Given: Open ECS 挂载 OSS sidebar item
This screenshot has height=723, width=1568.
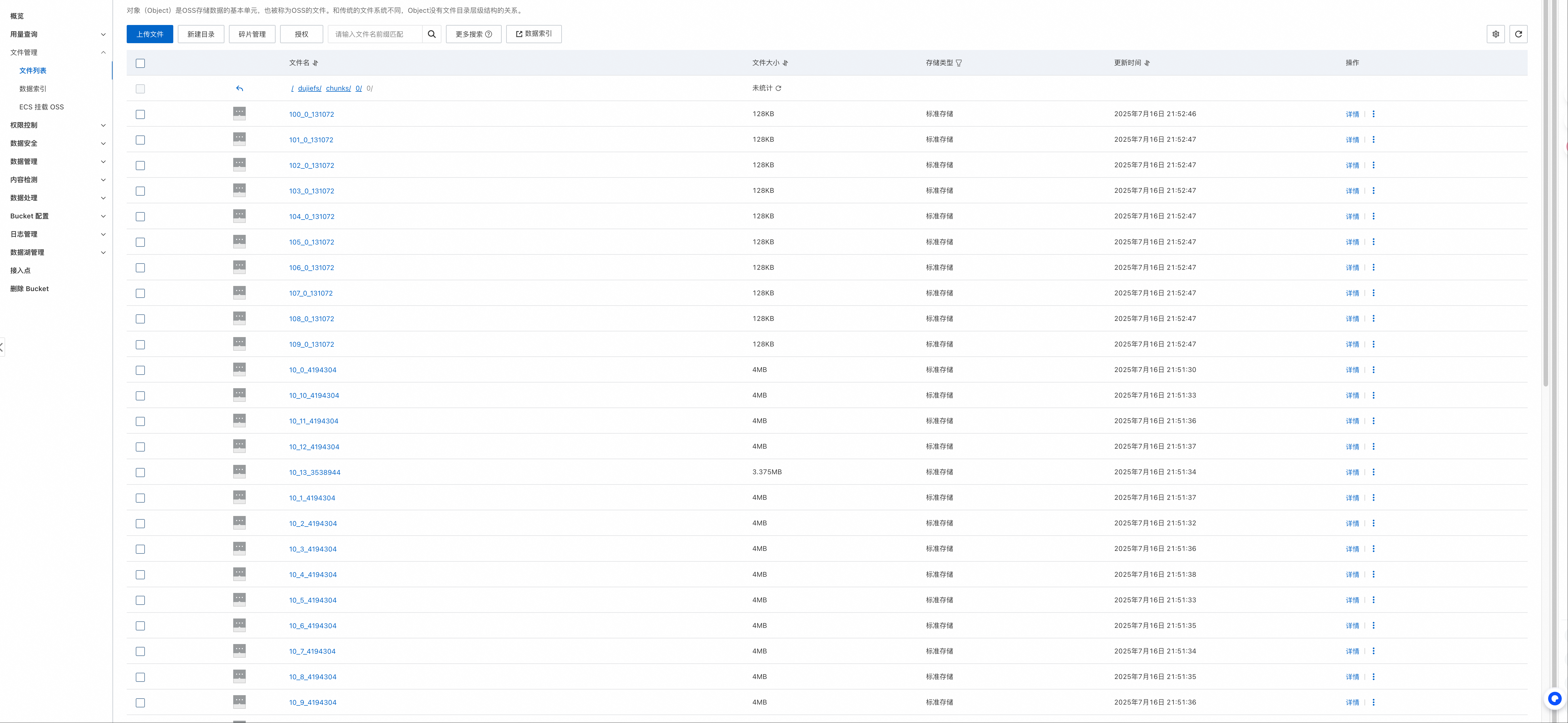Looking at the screenshot, I should pos(41,107).
